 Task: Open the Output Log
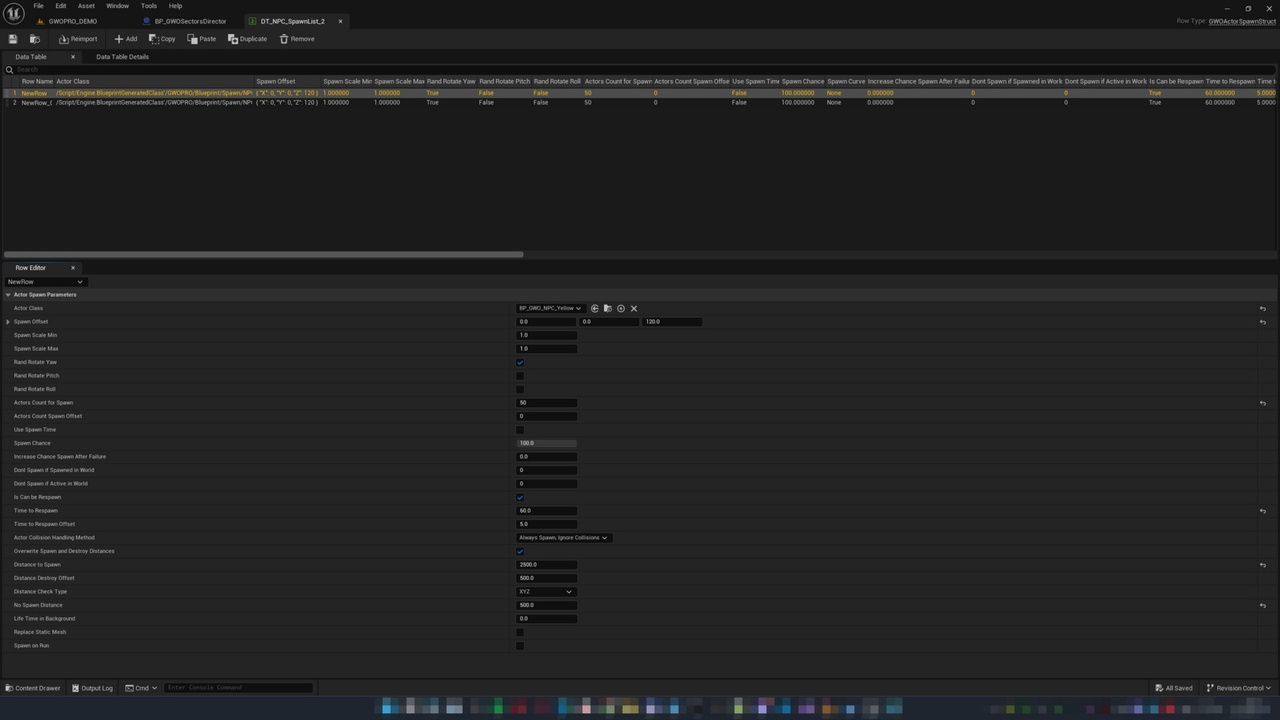click(92, 688)
